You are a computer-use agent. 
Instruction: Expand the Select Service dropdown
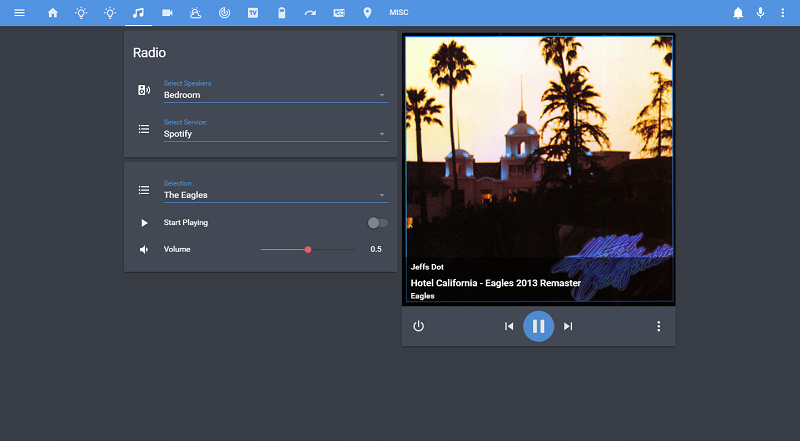coord(274,133)
